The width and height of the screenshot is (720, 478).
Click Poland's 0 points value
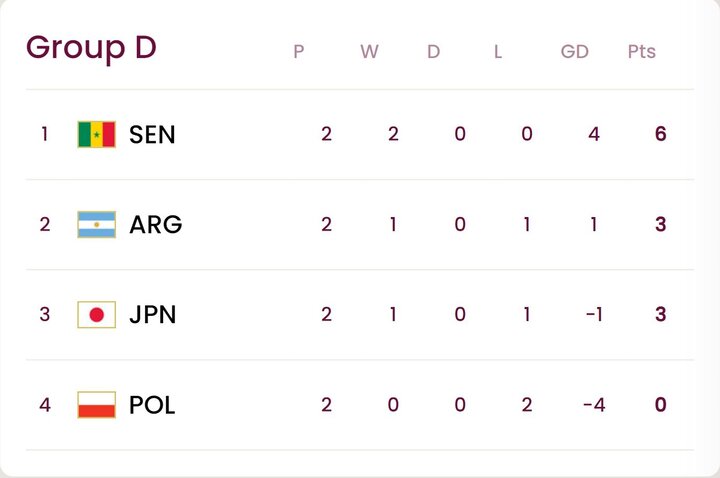[660, 405]
